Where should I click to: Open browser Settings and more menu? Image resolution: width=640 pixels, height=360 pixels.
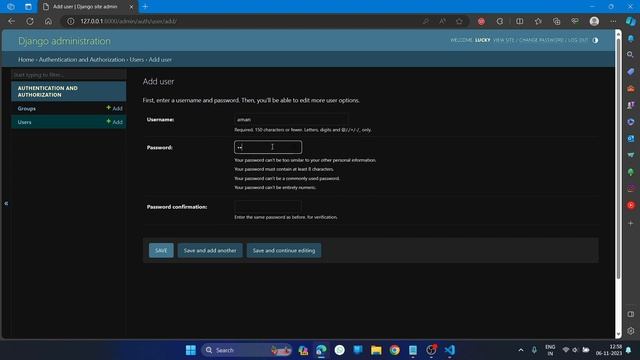[613, 21]
